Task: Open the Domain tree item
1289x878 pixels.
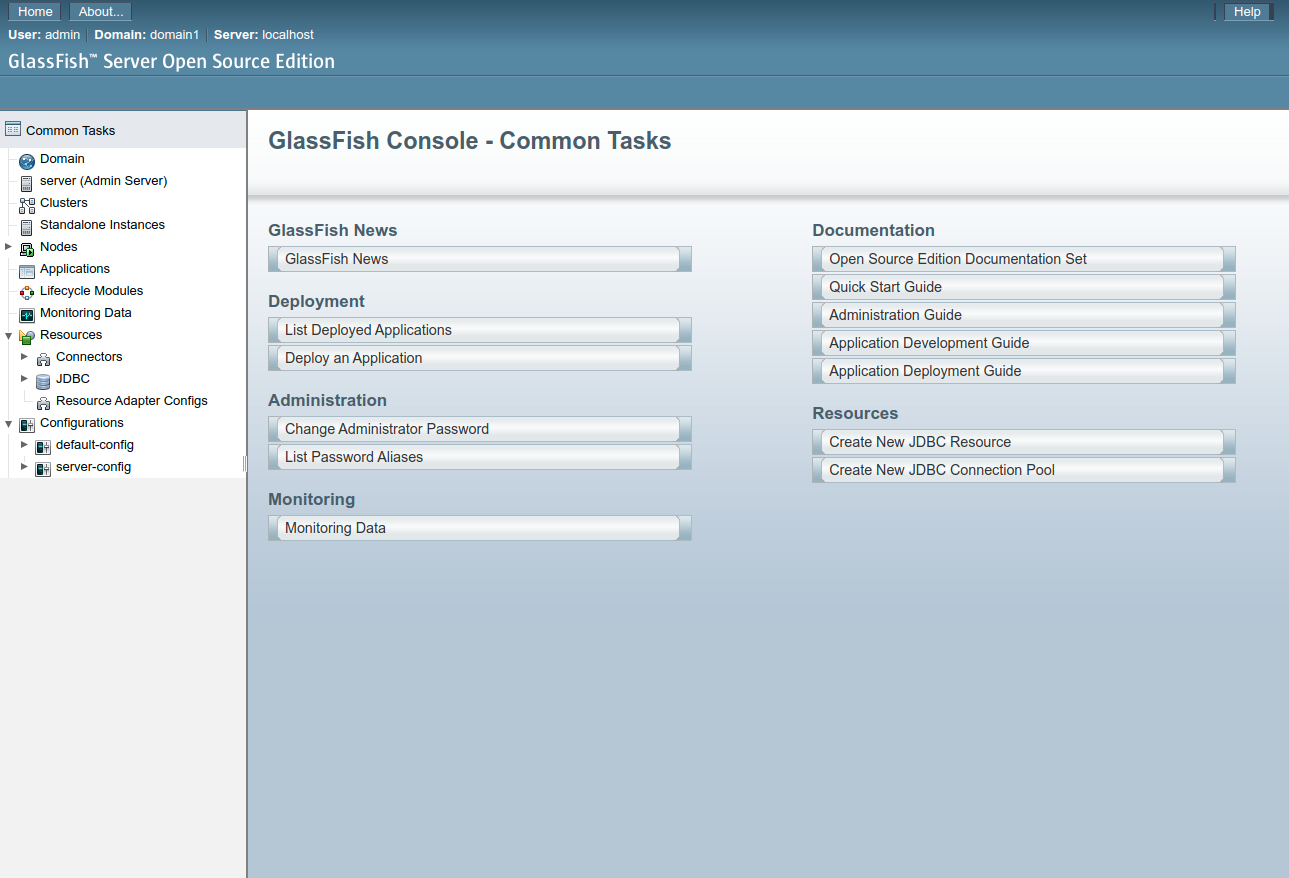Action: [62, 158]
